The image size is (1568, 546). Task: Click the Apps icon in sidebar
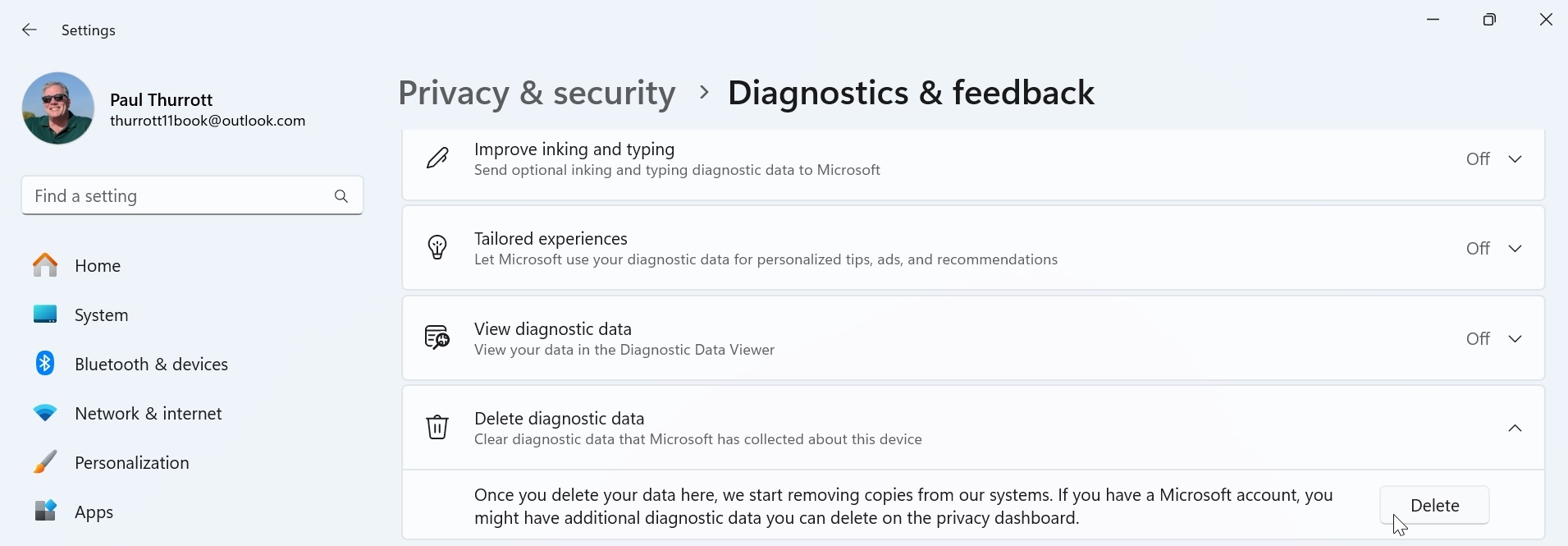(45, 512)
